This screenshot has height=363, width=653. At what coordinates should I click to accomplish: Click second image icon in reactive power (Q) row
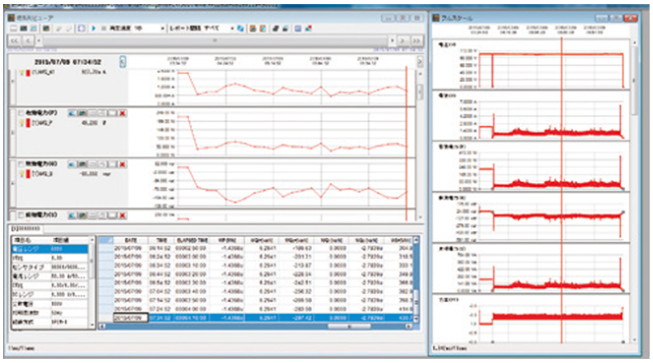[x=82, y=164]
